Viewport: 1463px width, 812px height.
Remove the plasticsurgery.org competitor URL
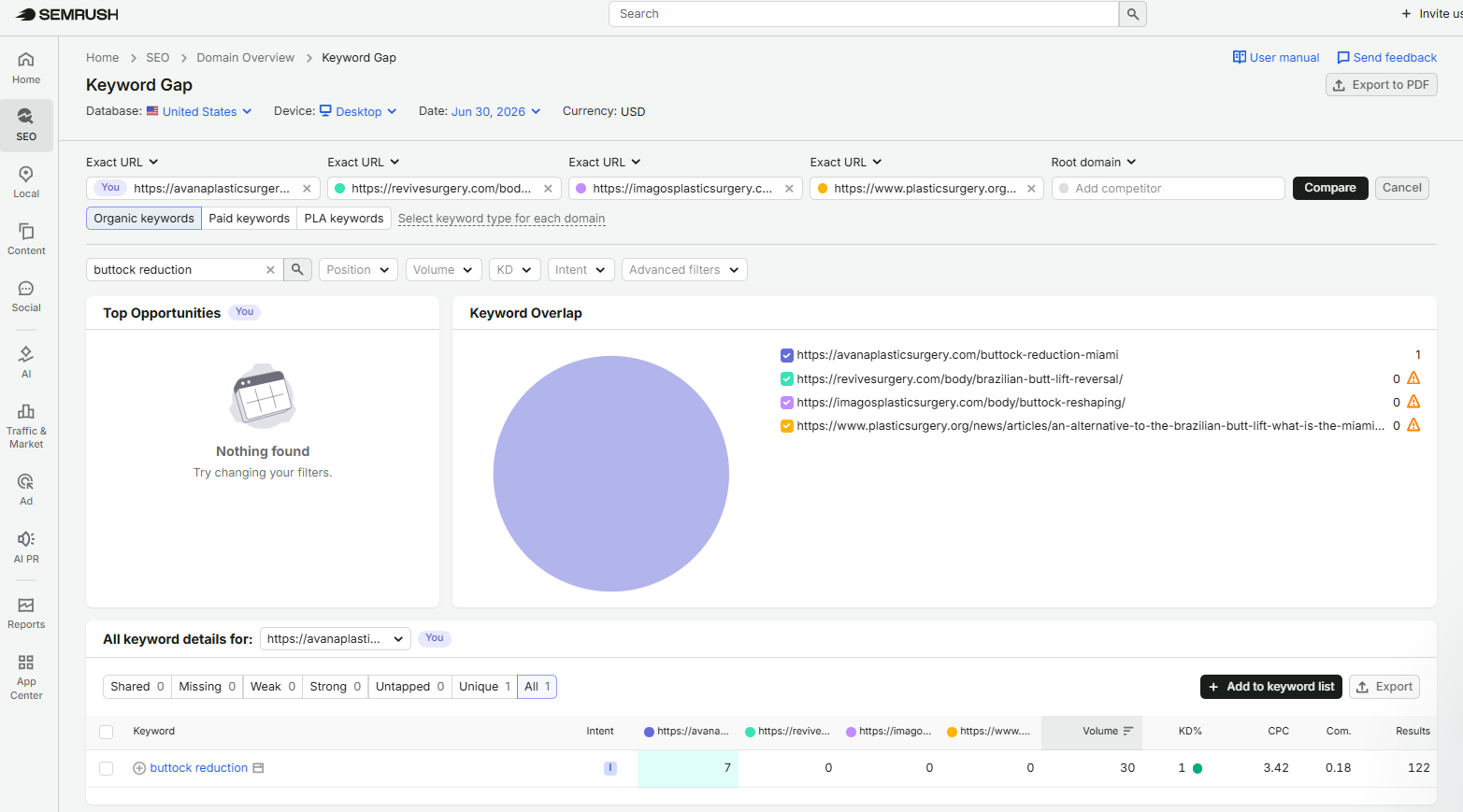point(1031,189)
